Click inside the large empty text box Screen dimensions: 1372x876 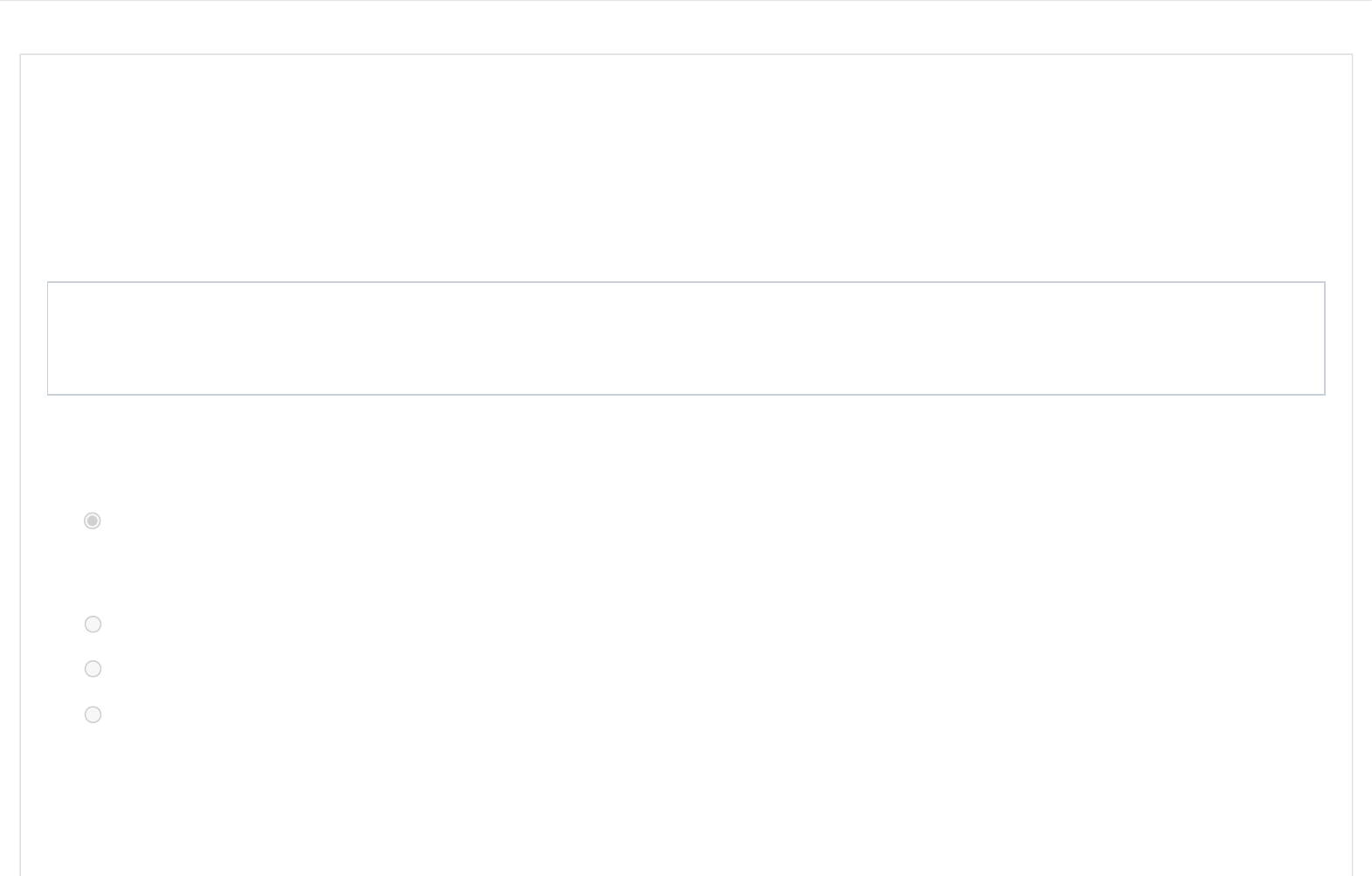click(x=686, y=338)
